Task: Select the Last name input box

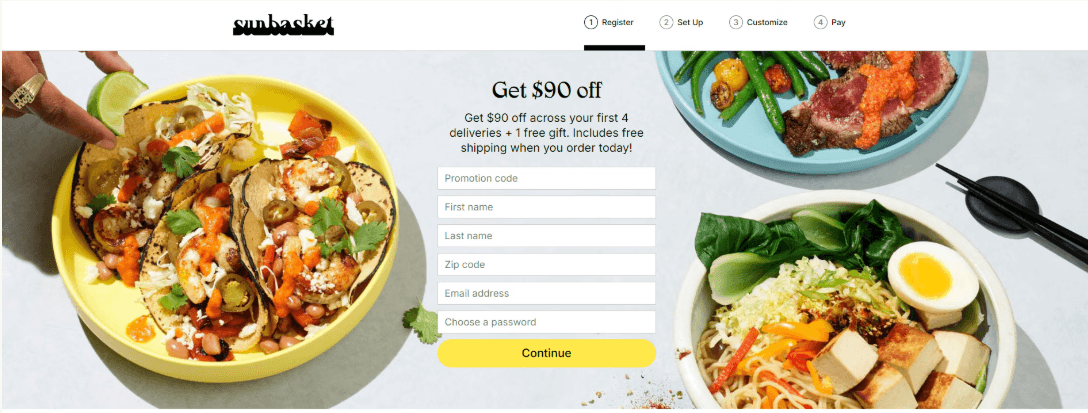Action: click(x=546, y=236)
